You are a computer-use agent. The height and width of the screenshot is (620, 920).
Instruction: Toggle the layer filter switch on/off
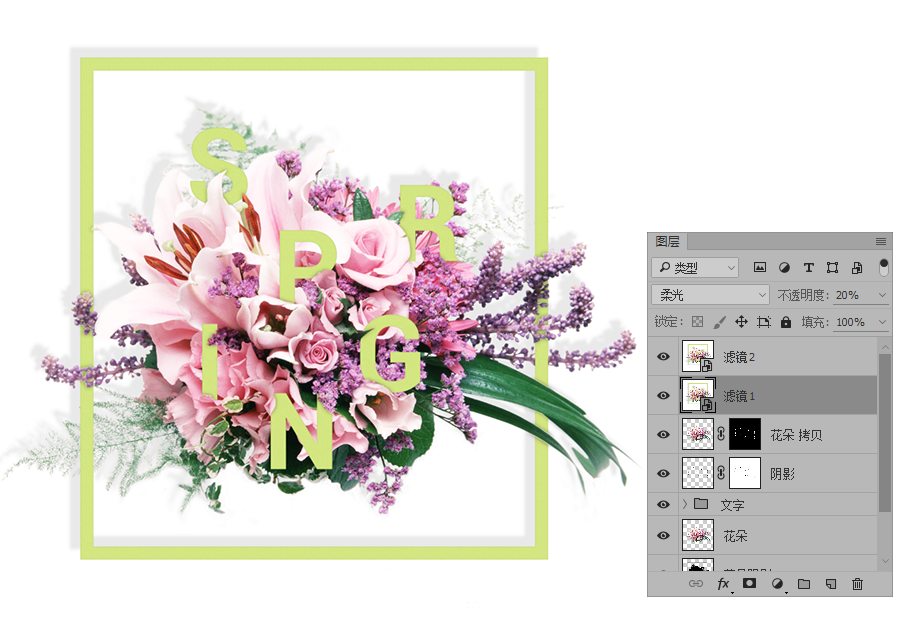883,267
